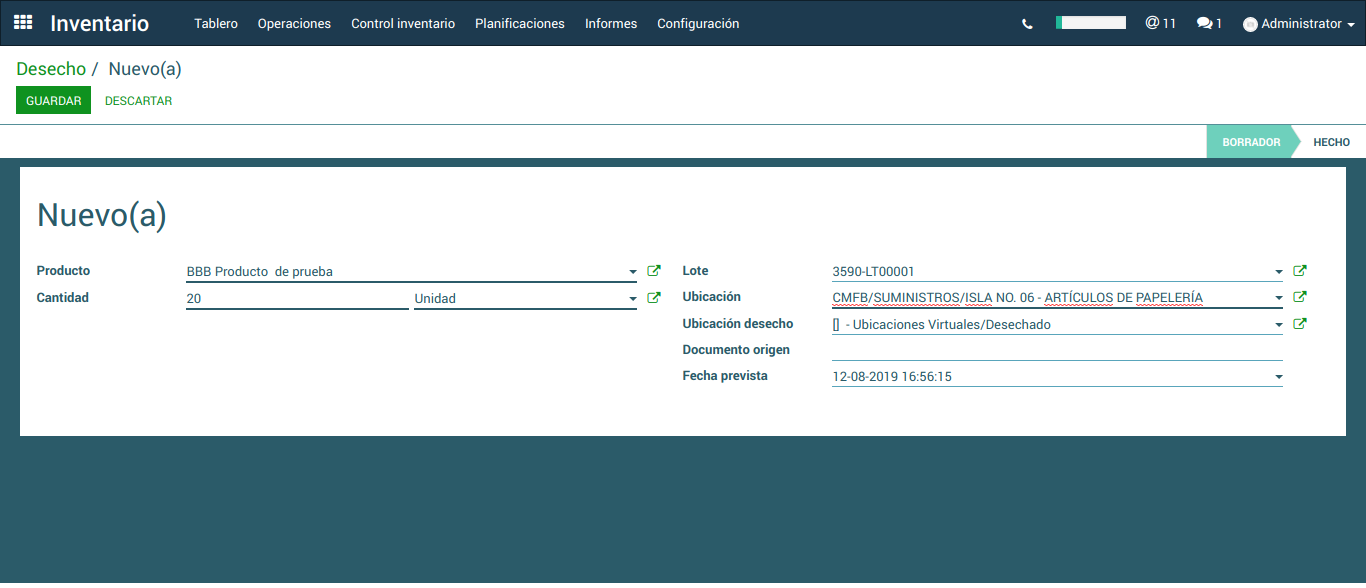1366x588 pixels.
Task: Open external link for Ubicación field
Action: coord(1300,297)
